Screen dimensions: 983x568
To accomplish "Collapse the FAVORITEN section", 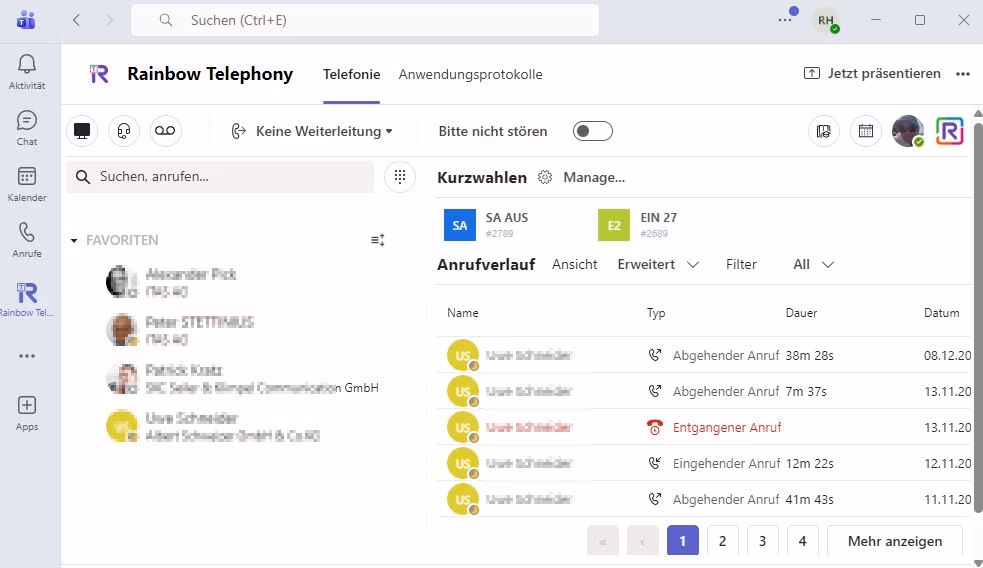I will coord(74,240).
